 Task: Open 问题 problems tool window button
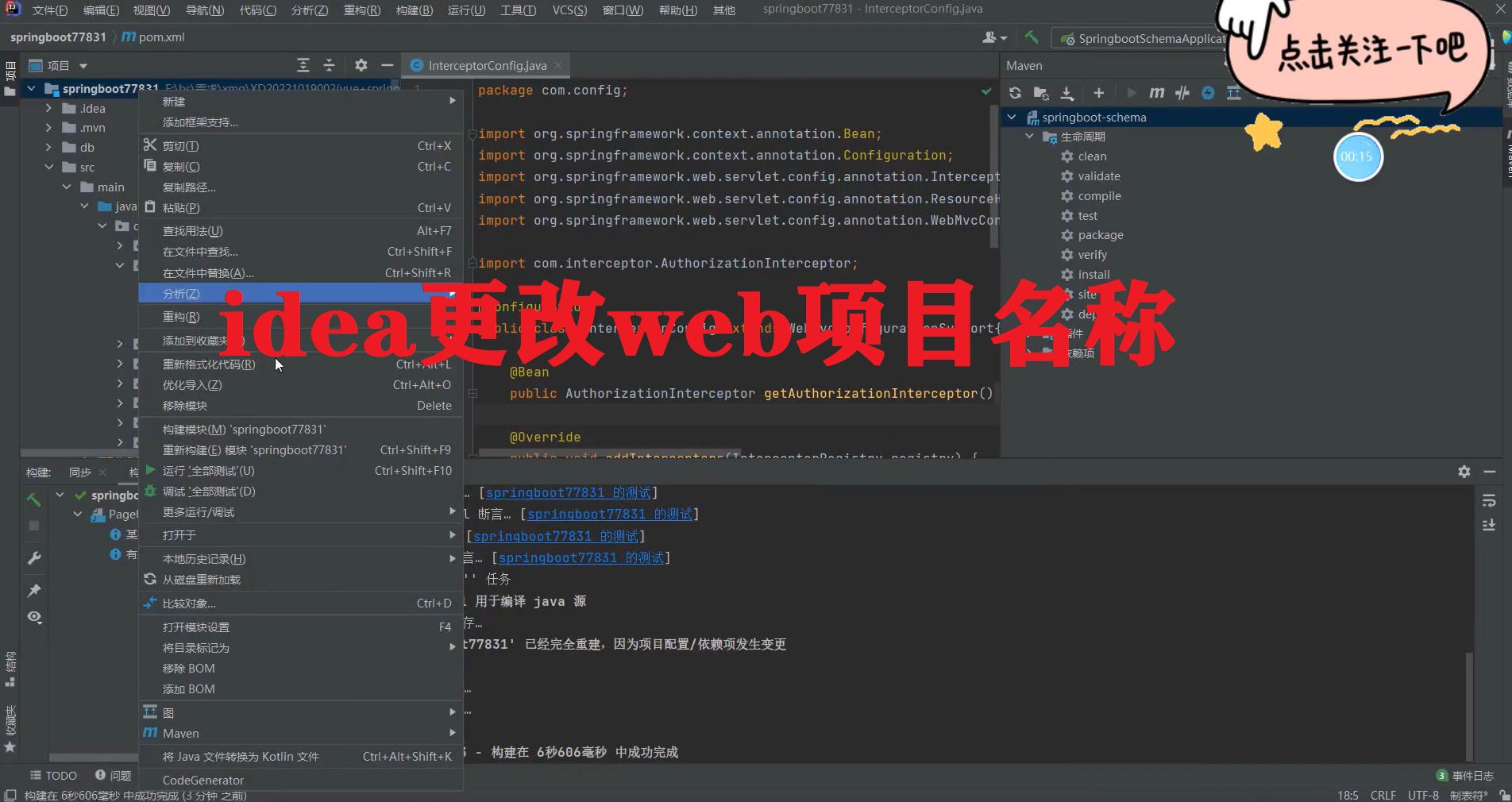(x=113, y=775)
